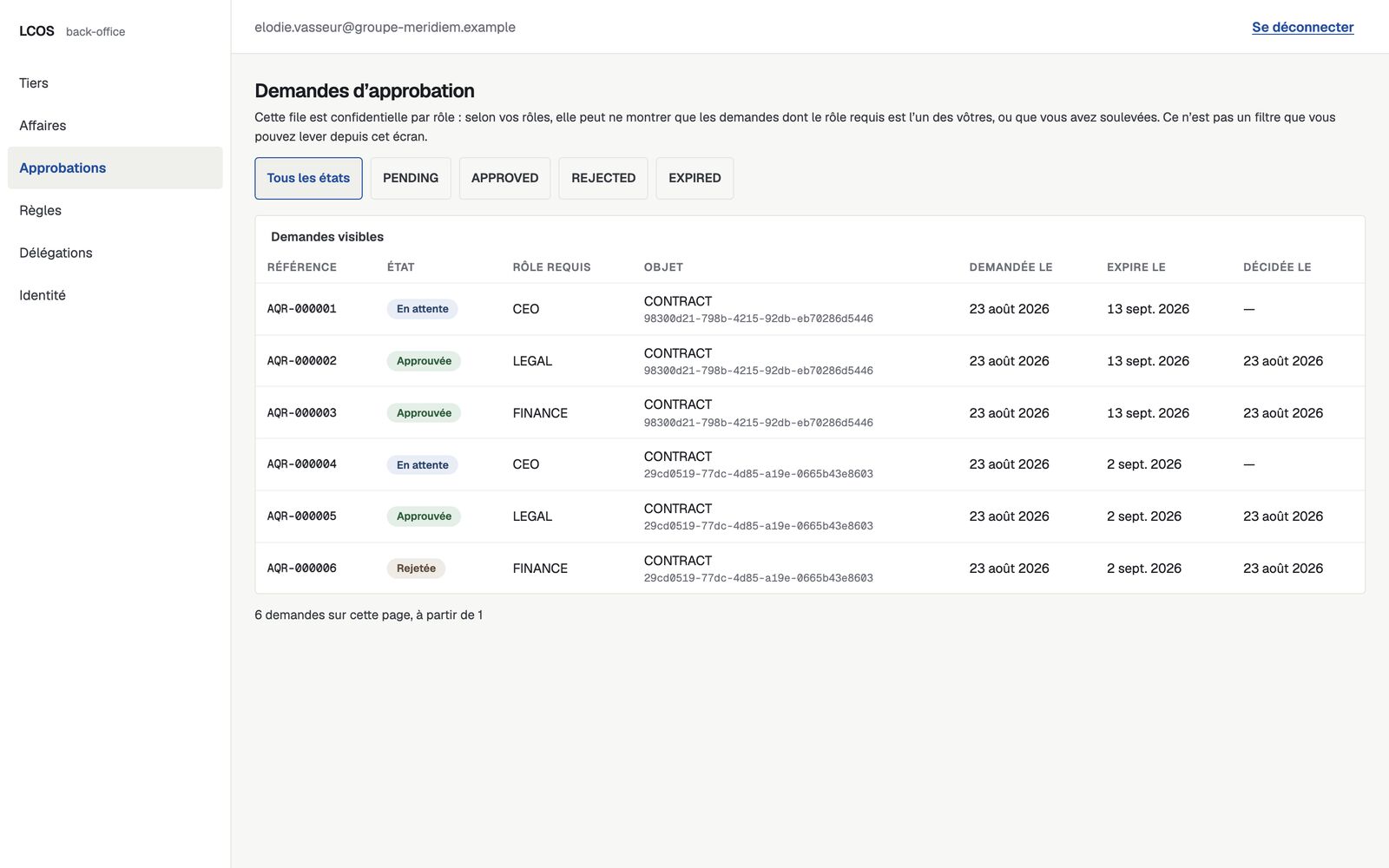The height and width of the screenshot is (868, 1389).
Task: Click user email elodie.vasseur@groupe-meridiem.example
Action: coord(385,28)
